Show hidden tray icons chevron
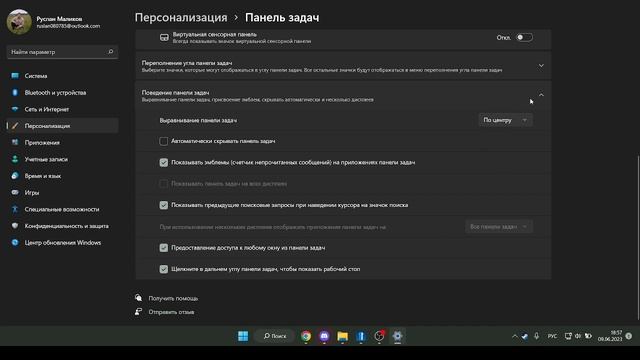This screenshot has width=640, height=360. [515, 336]
